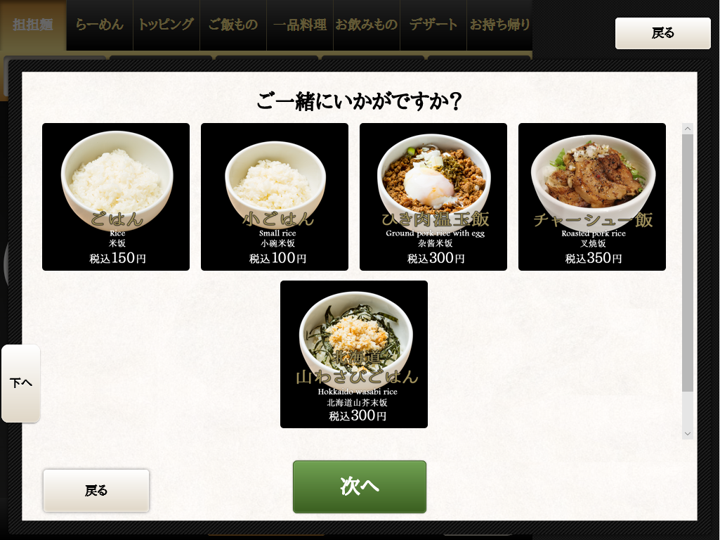Click the top-right 戻る button
Image resolution: width=720 pixels, height=540 pixels.
tap(663, 33)
